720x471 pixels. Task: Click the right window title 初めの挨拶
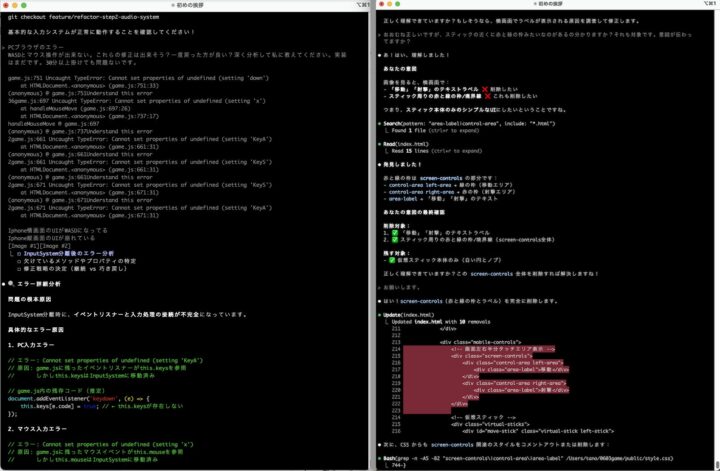pos(550,4)
